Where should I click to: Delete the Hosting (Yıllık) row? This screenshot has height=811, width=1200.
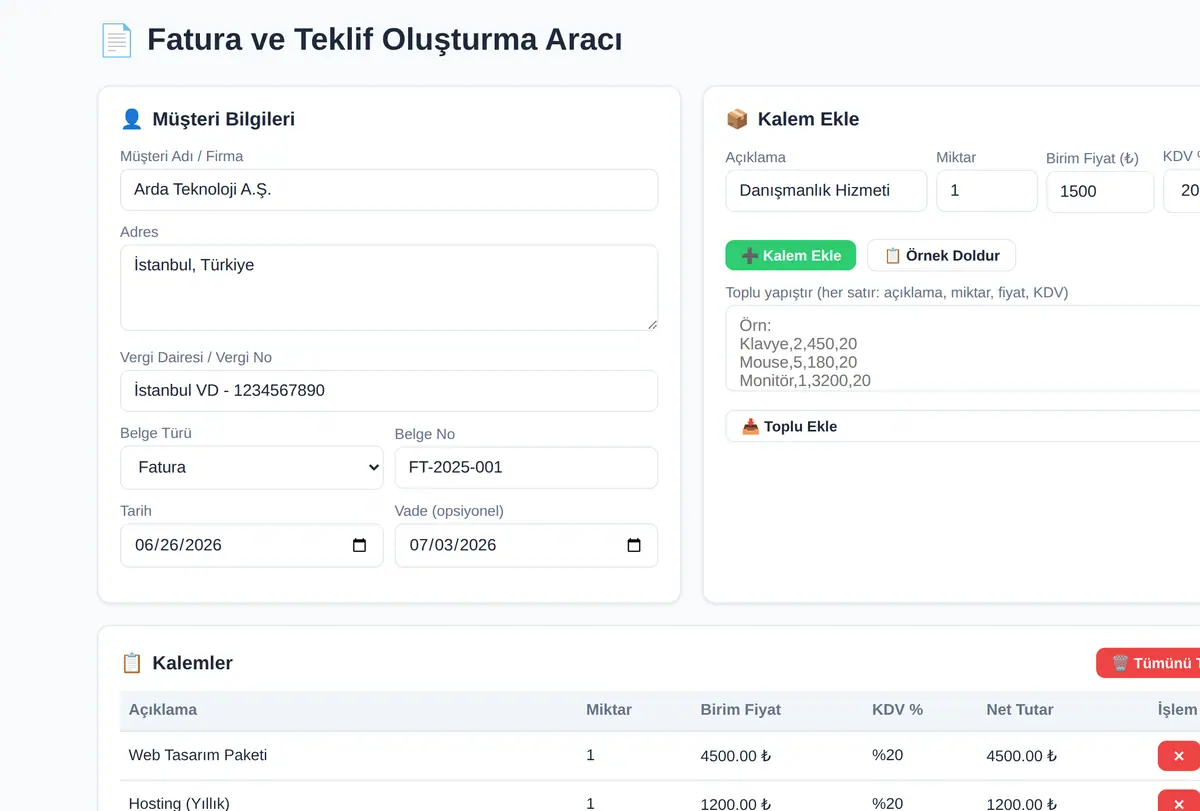pyautogui.click(x=1179, y=801)
